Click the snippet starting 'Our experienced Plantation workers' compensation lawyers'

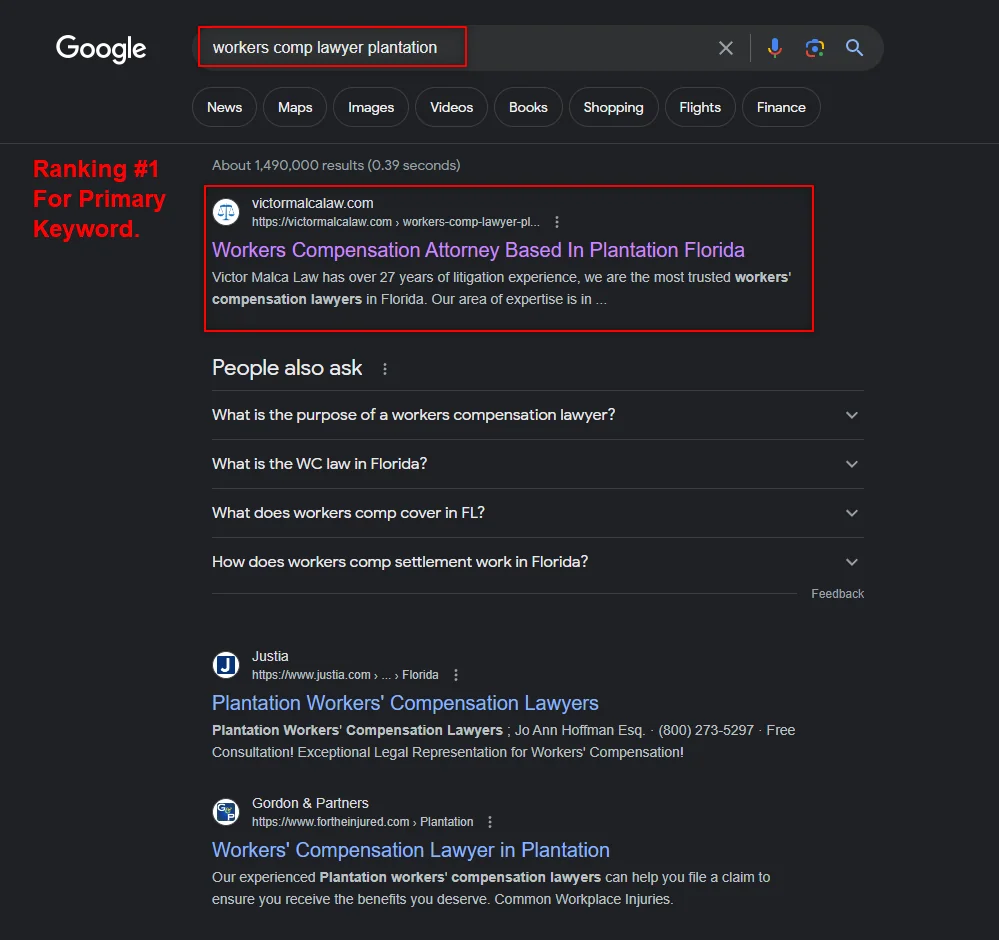(491, 888)
